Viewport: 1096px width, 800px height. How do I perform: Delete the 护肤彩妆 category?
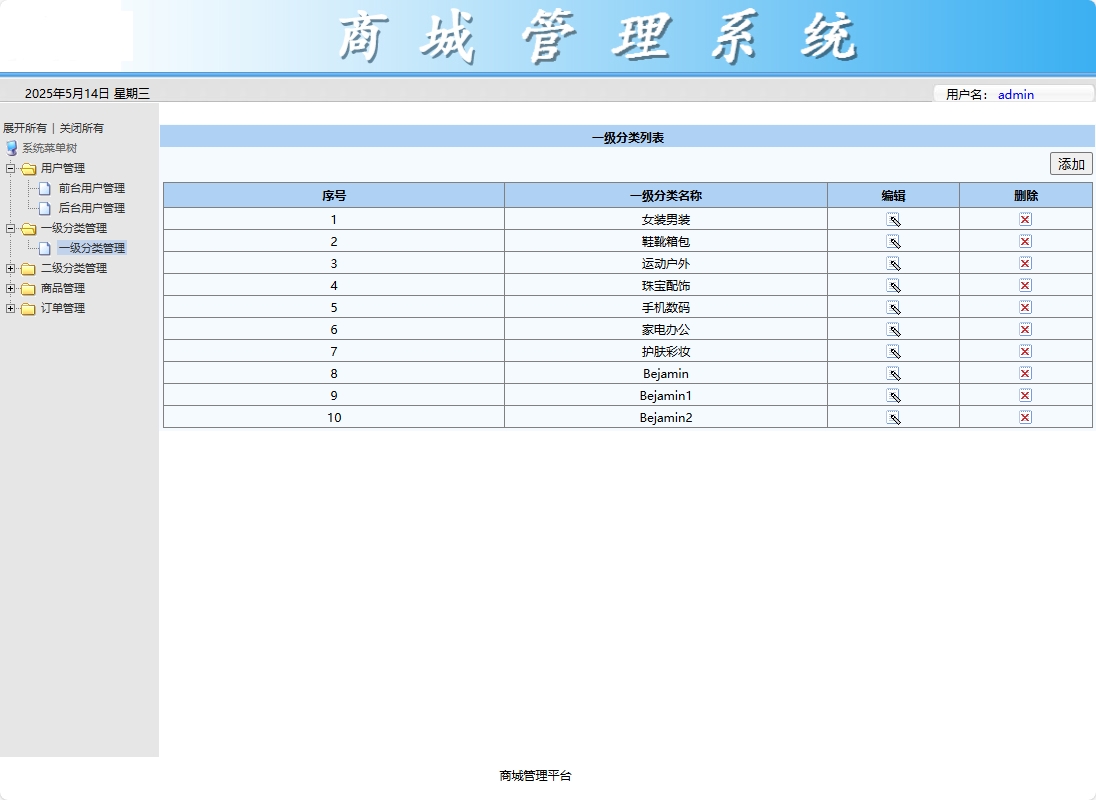1024,351
